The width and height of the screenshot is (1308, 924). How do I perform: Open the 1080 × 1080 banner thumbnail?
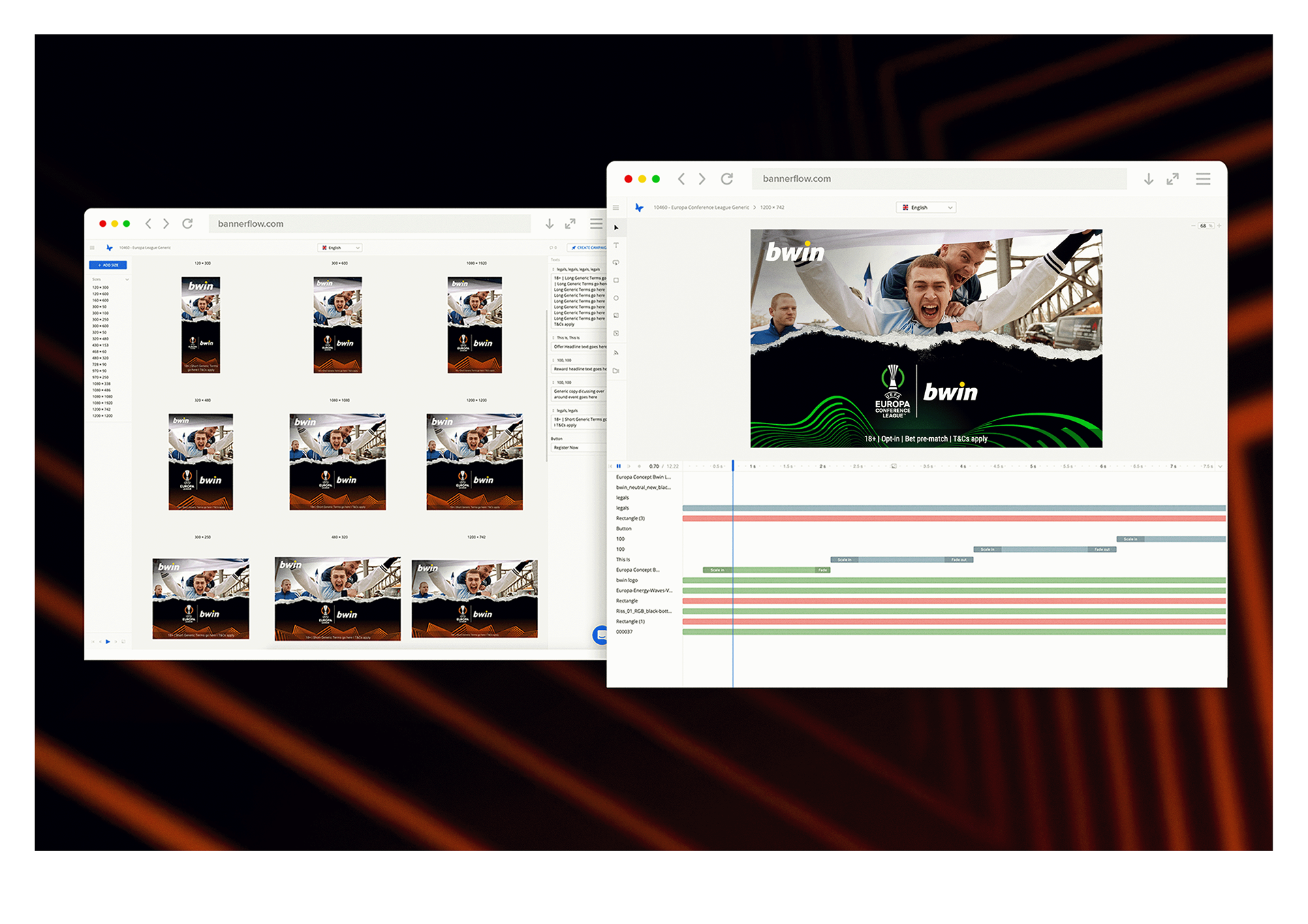[x=338, y=462]
